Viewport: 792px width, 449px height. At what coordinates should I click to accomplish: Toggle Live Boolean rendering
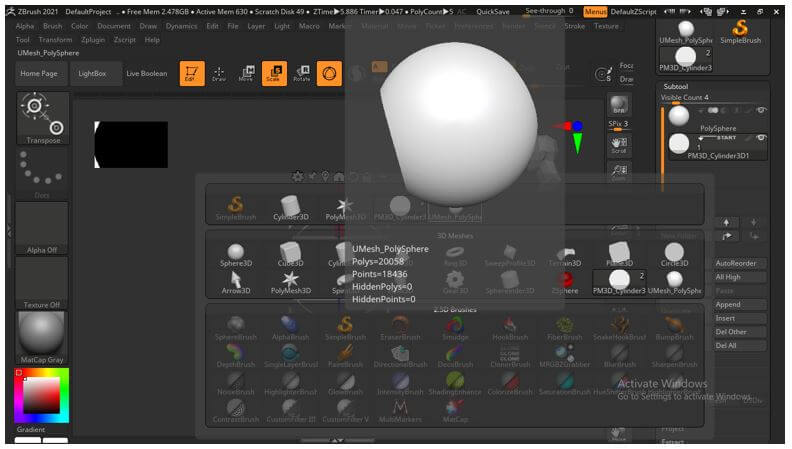click(146, 74)
